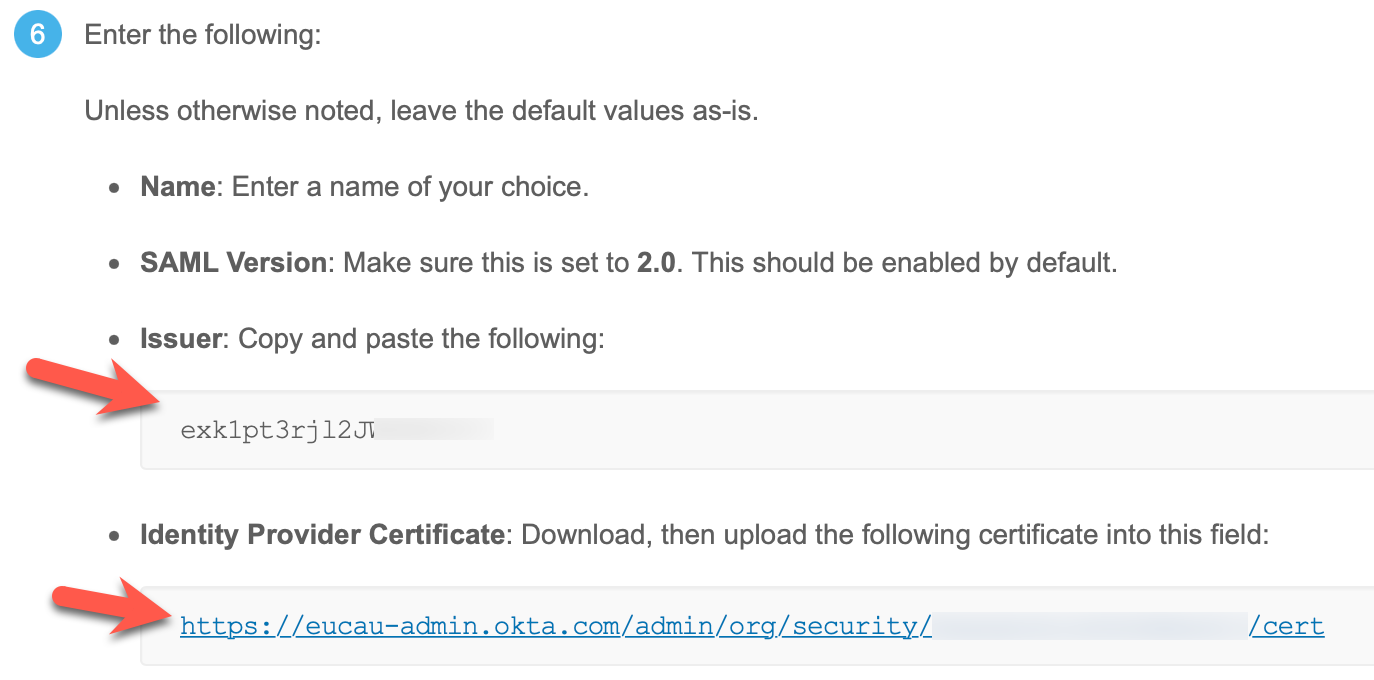The image size is (1374, 680).
Task: Click the 'Unless otherwise noted' sentence
Action: point(421,110)
